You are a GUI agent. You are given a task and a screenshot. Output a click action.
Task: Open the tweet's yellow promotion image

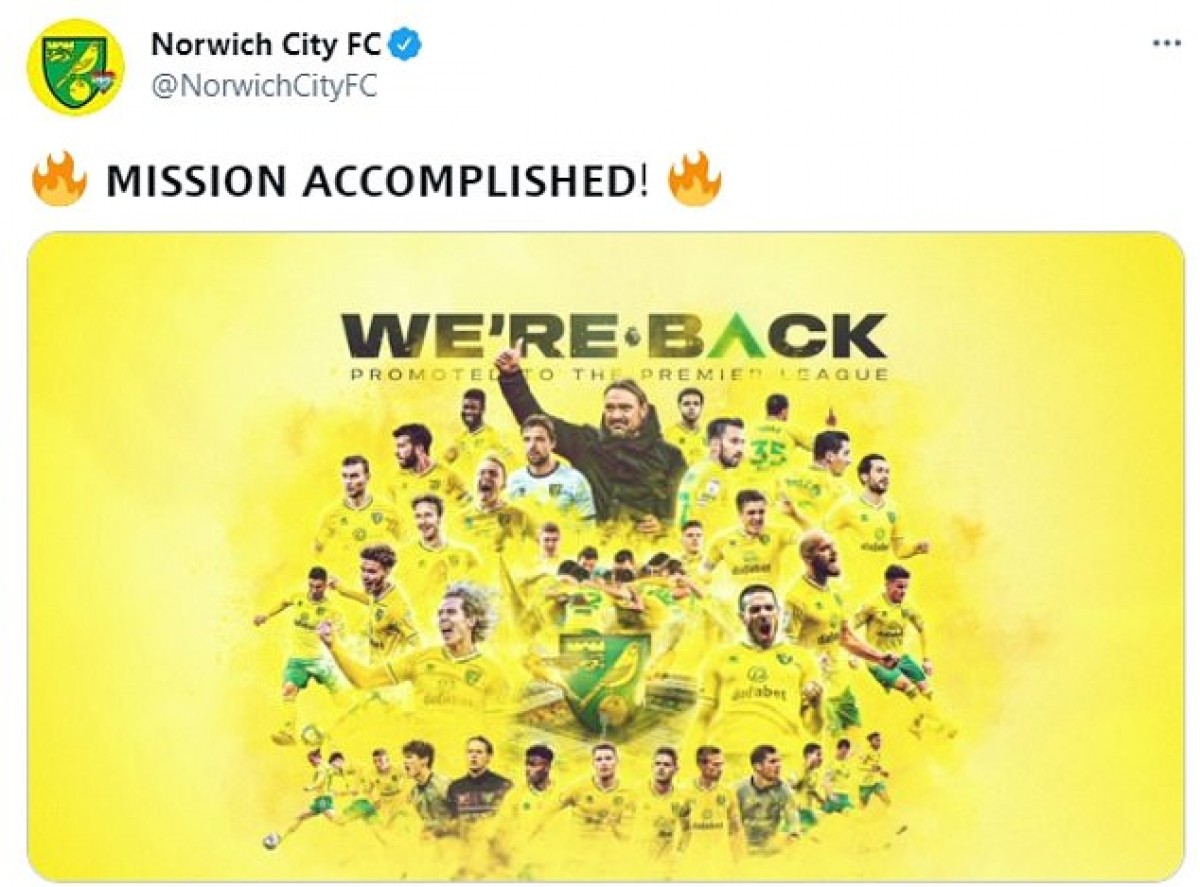605,557
